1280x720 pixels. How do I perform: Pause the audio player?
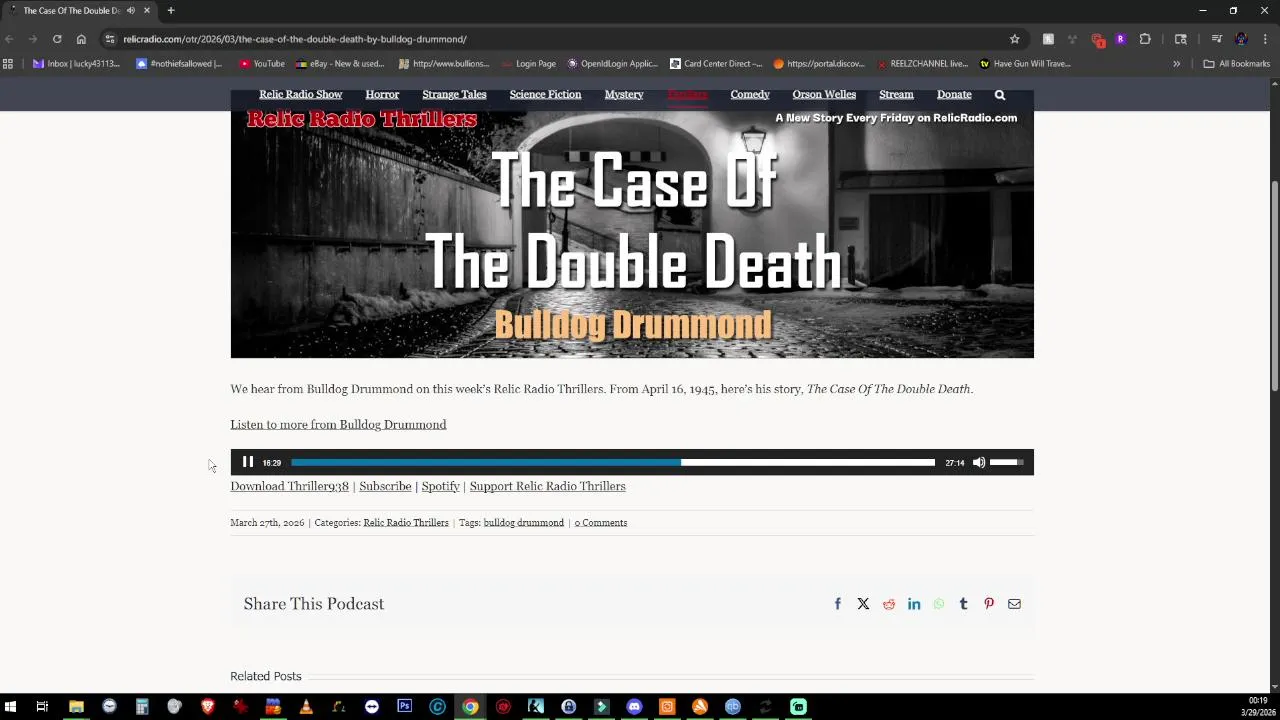click(248, 462)
